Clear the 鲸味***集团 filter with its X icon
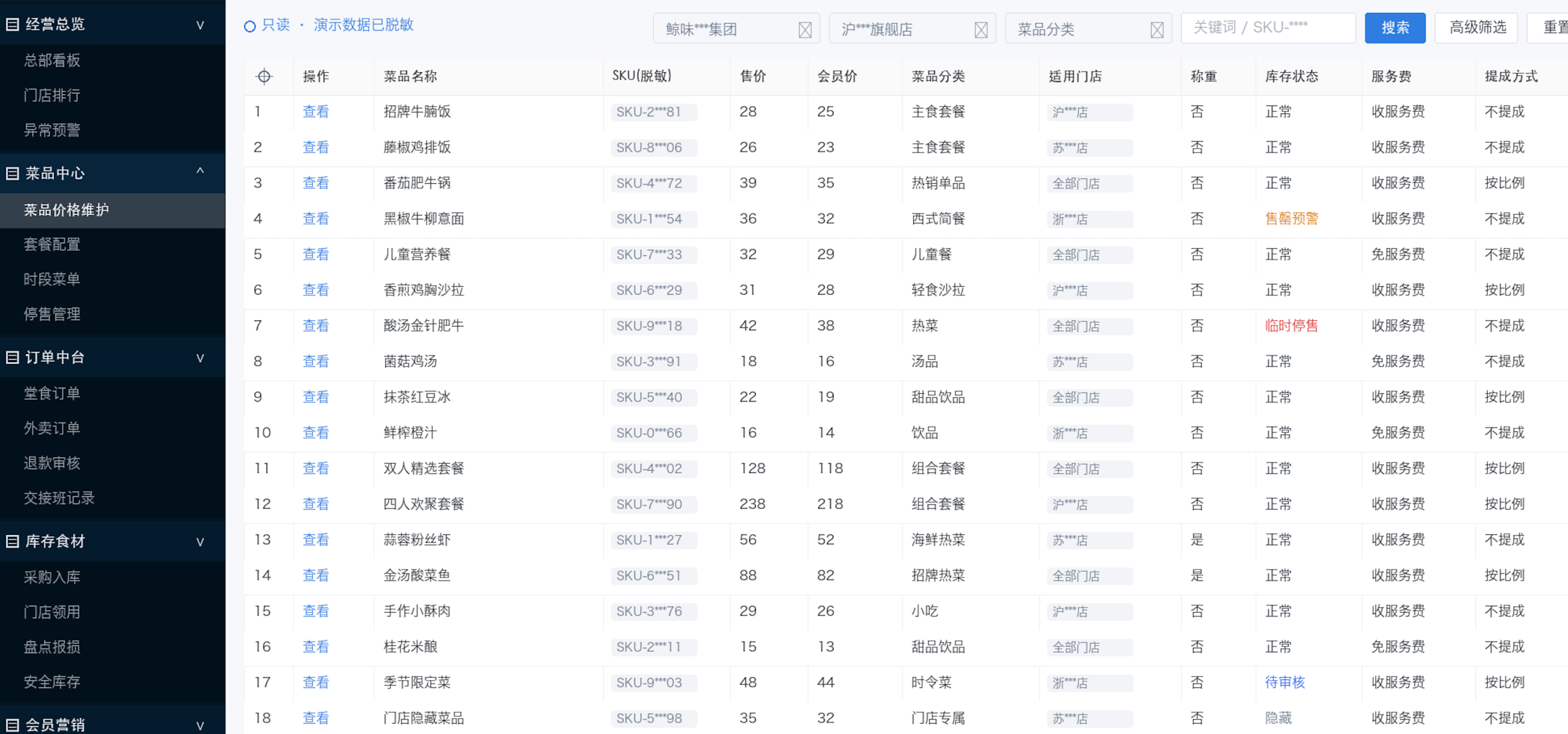This screenshot has height=734, width=1568. click(x=805, y=29)
